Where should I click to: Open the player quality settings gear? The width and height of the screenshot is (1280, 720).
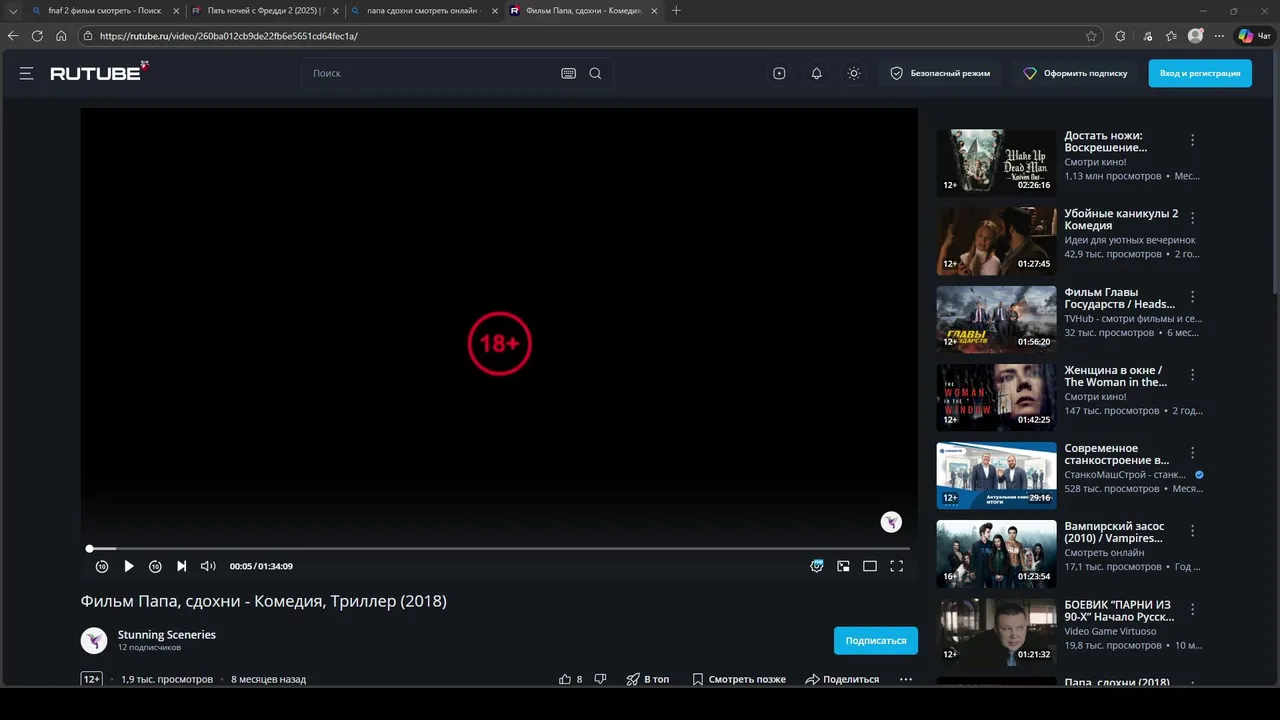click(x=817, y=566)
